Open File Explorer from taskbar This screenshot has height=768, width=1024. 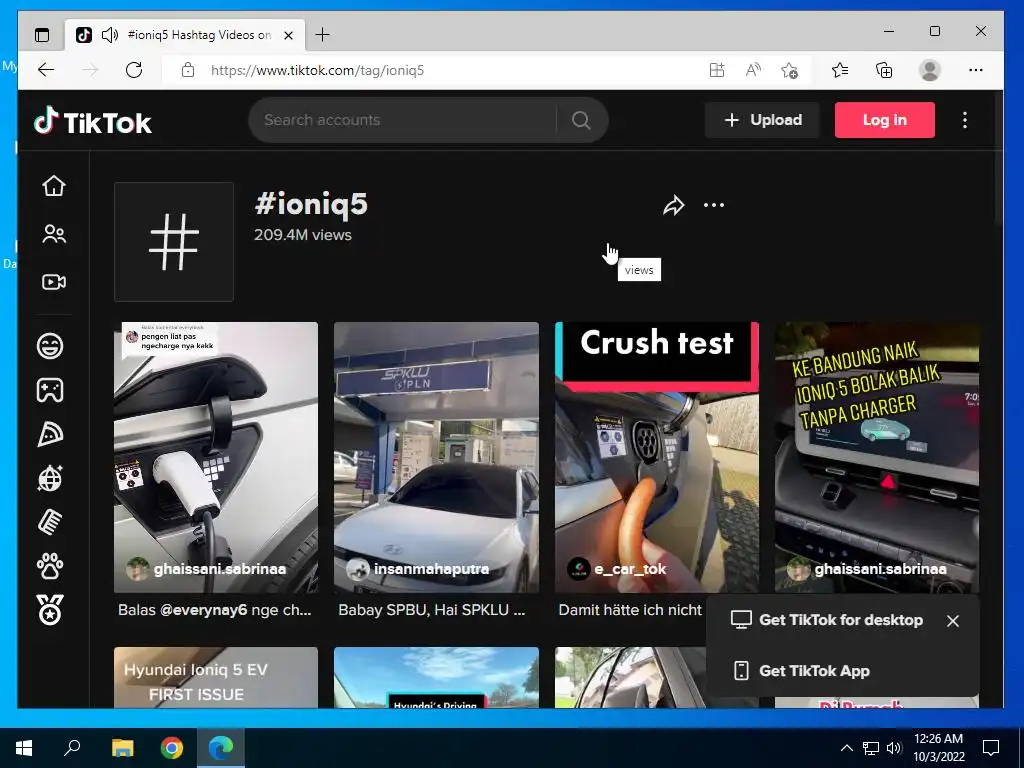122,748
